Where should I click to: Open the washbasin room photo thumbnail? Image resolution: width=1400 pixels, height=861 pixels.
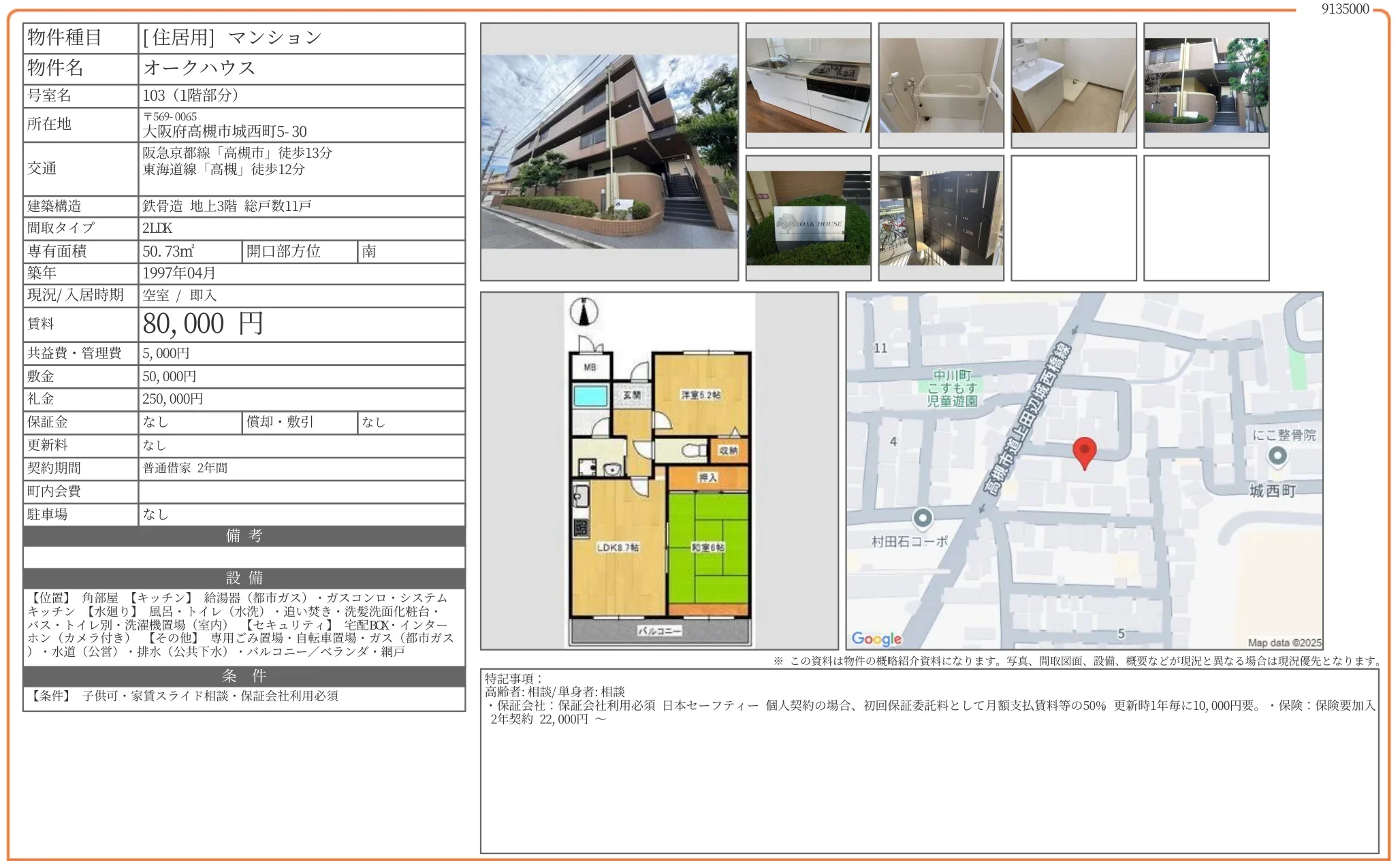(1073, 86)
